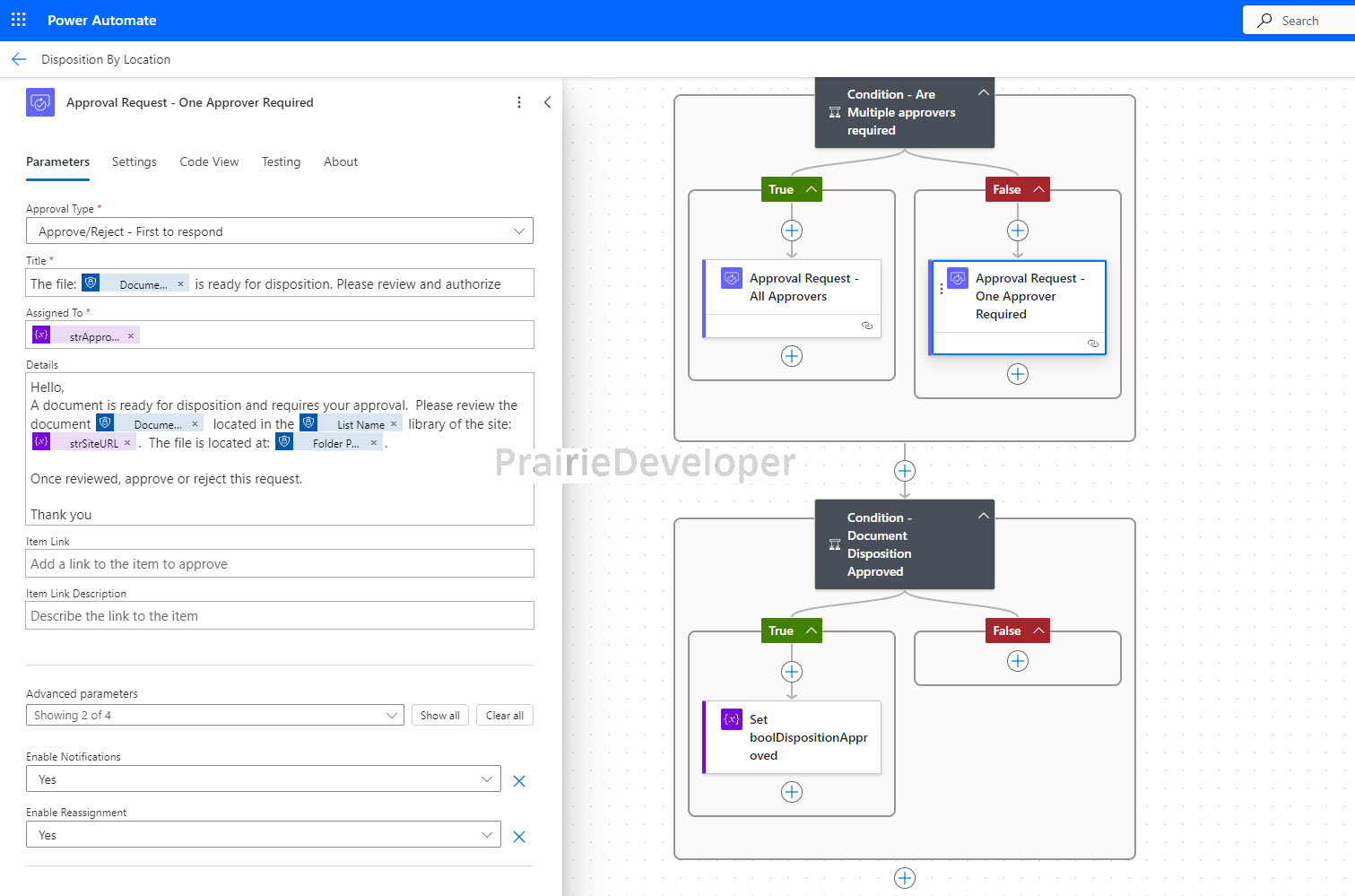Remove the Document token in Details text

195,424
